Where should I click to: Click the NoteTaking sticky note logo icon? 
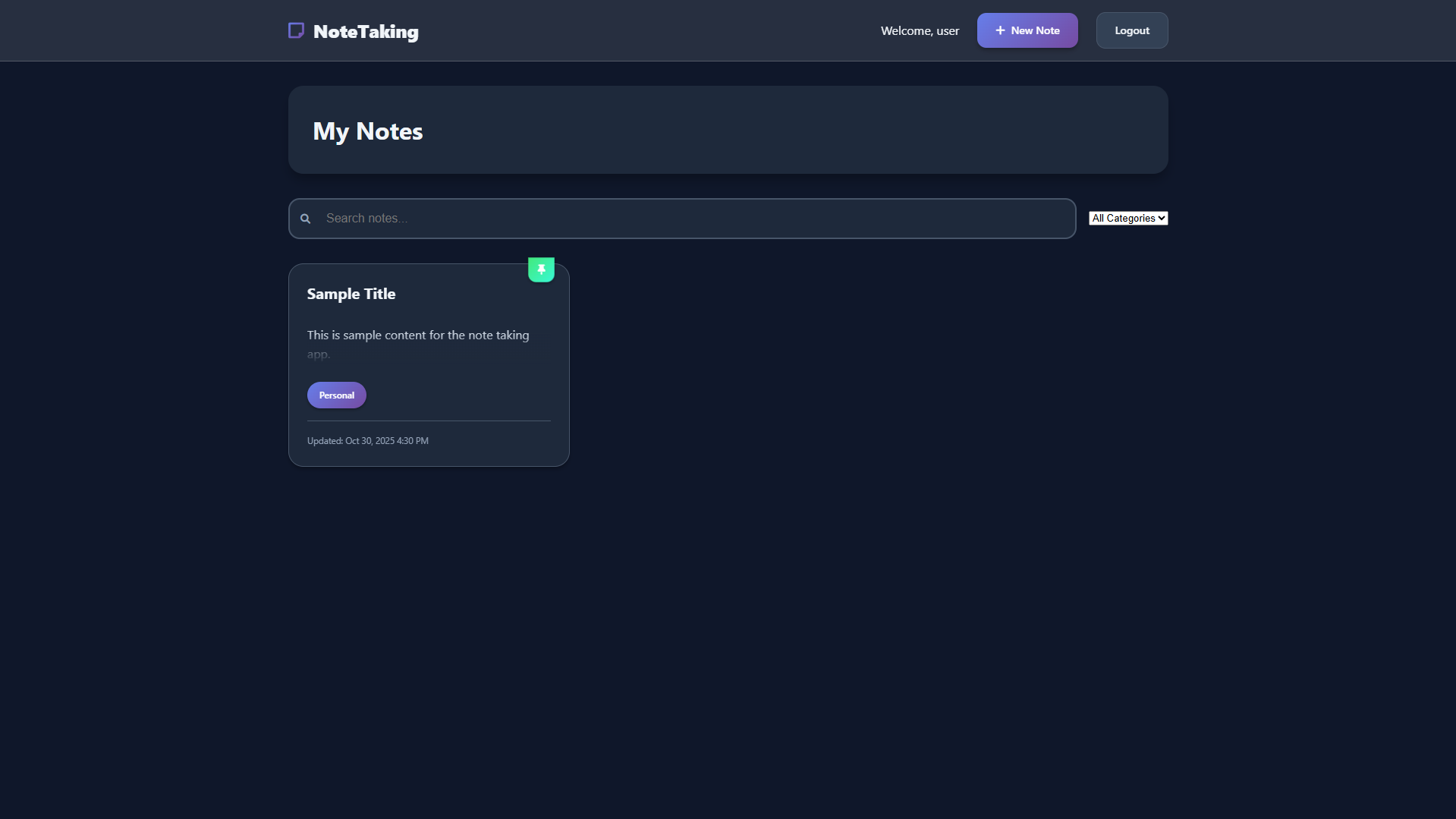click(x=296, y=30)
